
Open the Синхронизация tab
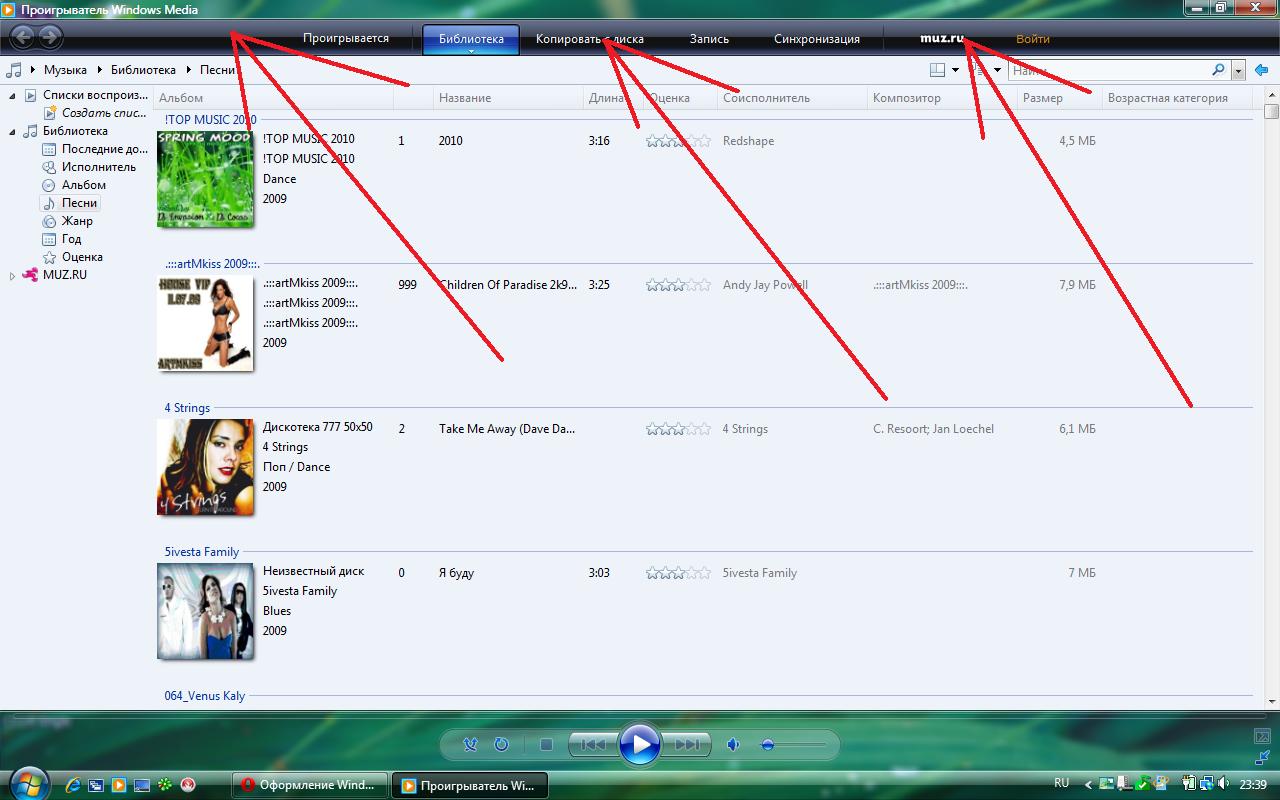click(817, 39)
